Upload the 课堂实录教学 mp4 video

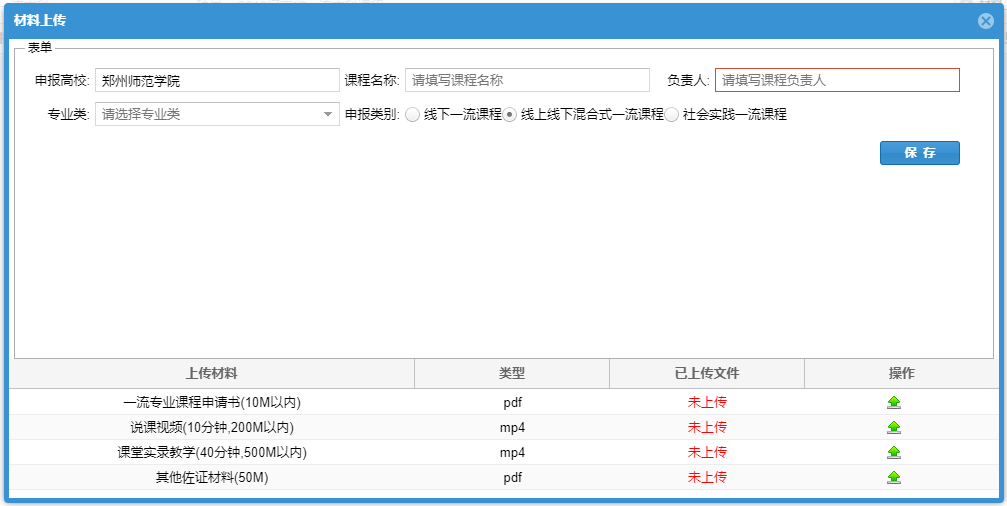pyautogui.click(x=893, y=453)
